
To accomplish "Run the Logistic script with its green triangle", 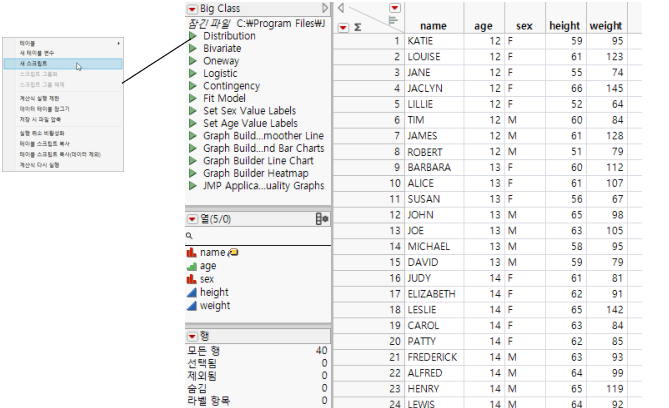I will (x=193, y=73).
